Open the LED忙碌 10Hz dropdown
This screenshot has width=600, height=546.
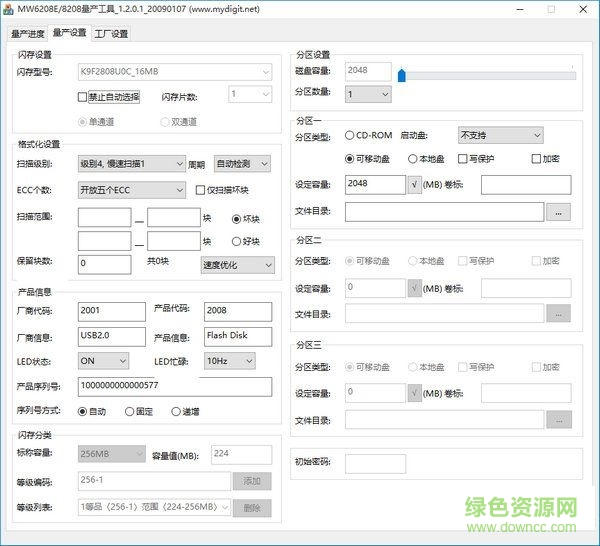(229, 361)
